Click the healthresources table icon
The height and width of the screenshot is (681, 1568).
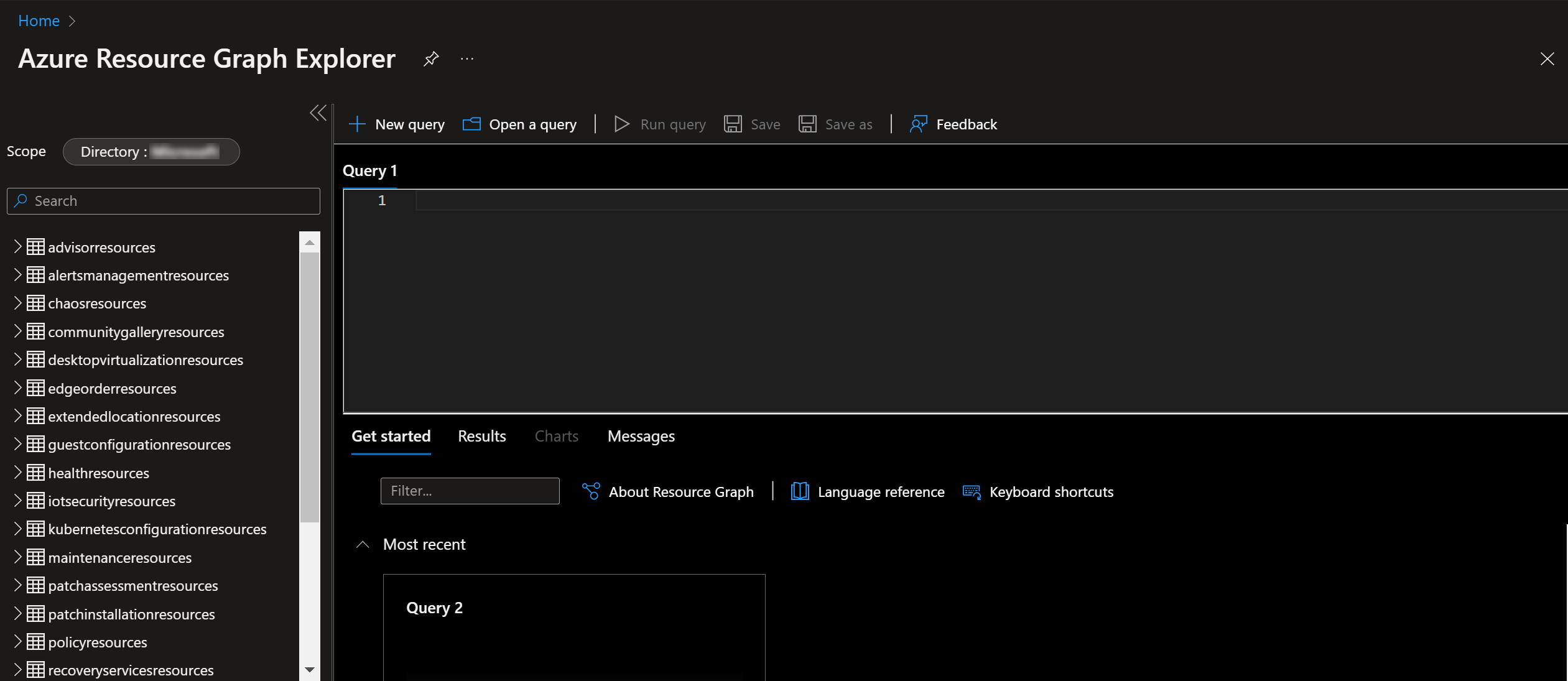[x=35, y=473]
